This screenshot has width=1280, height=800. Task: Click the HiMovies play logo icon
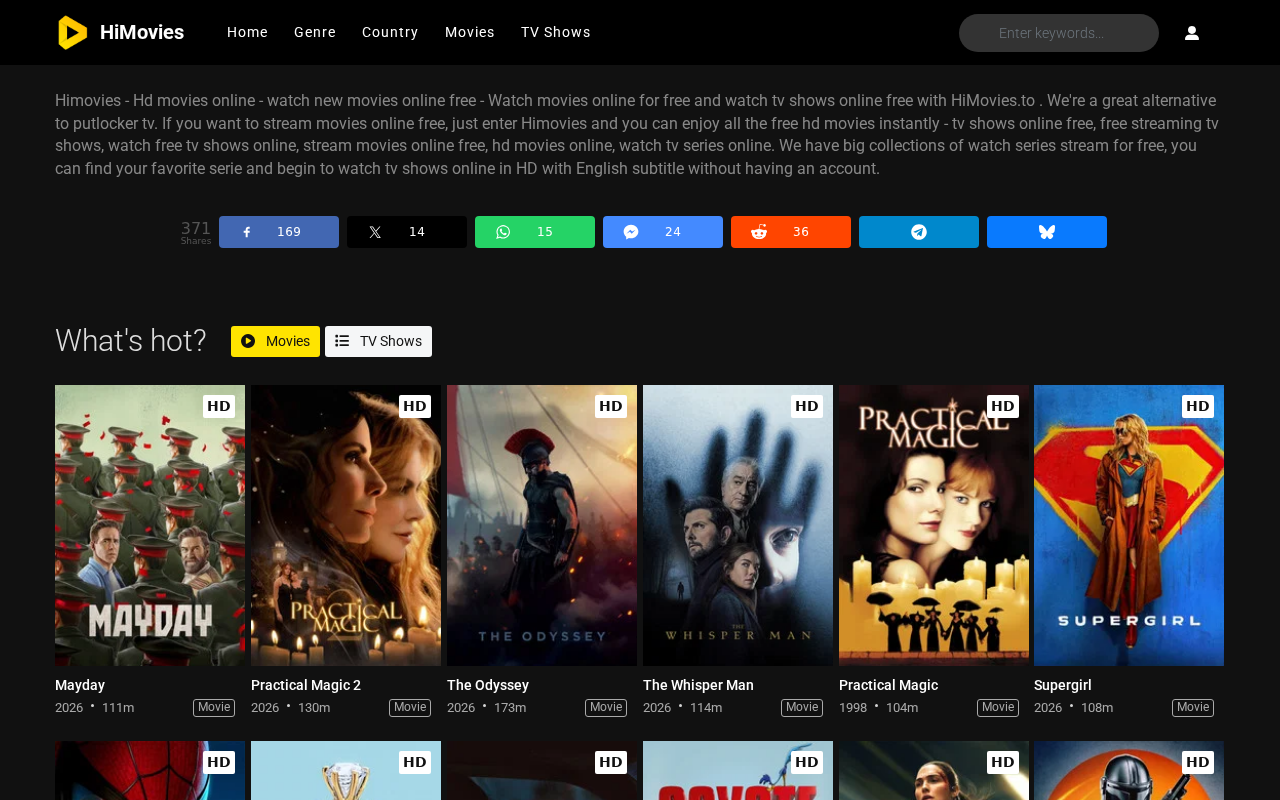[x=72, y=33]
